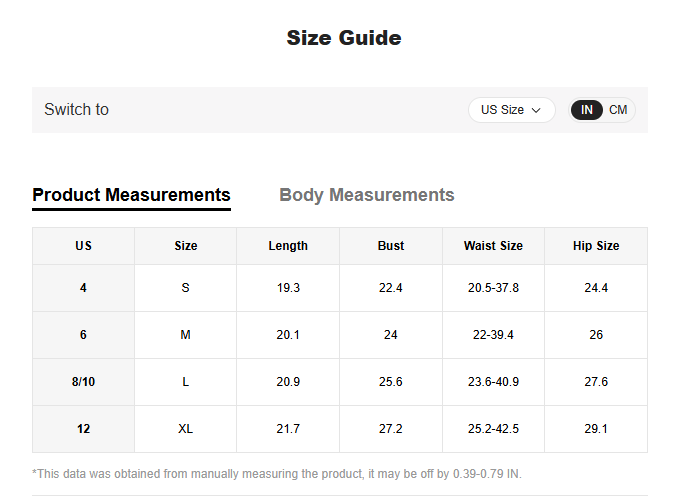Click the Waist Size column header

click(x=493, y=246)
